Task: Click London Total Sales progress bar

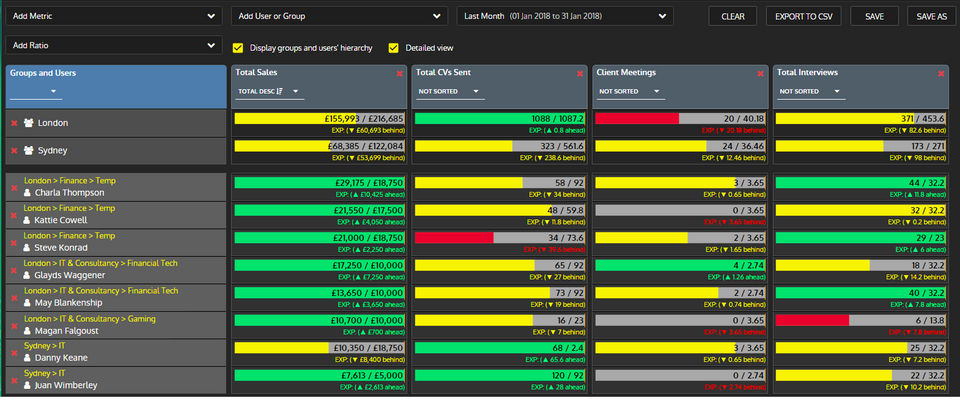Action: click(319, 119)
